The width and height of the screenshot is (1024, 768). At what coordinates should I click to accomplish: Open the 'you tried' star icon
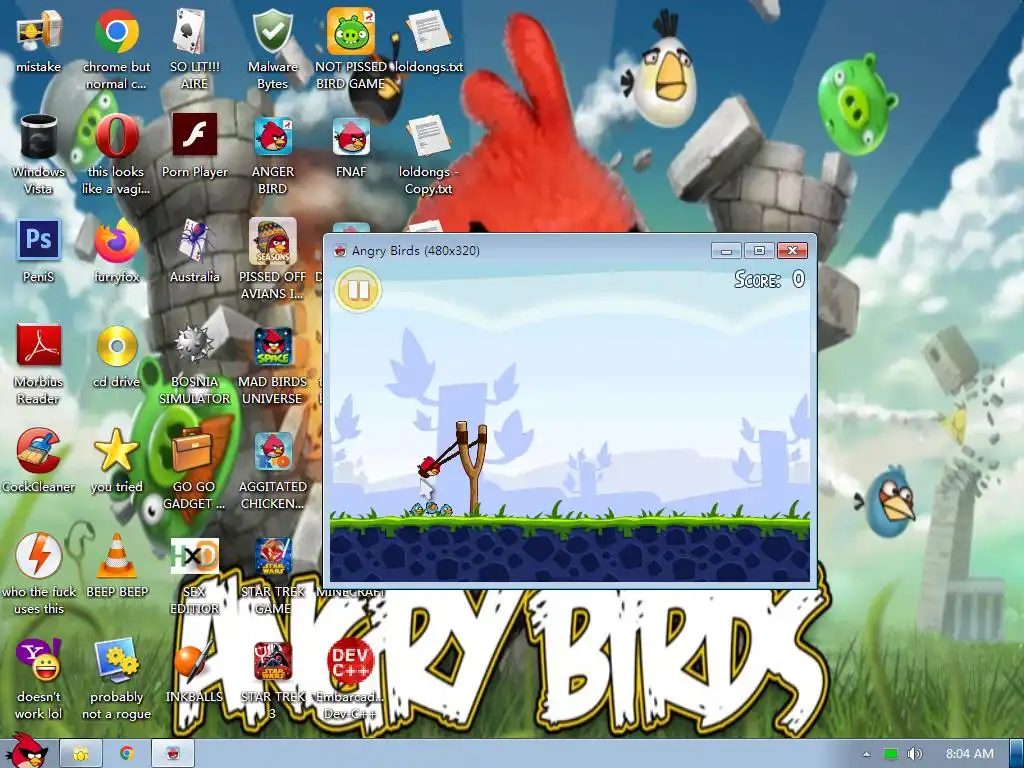(116, 451)
